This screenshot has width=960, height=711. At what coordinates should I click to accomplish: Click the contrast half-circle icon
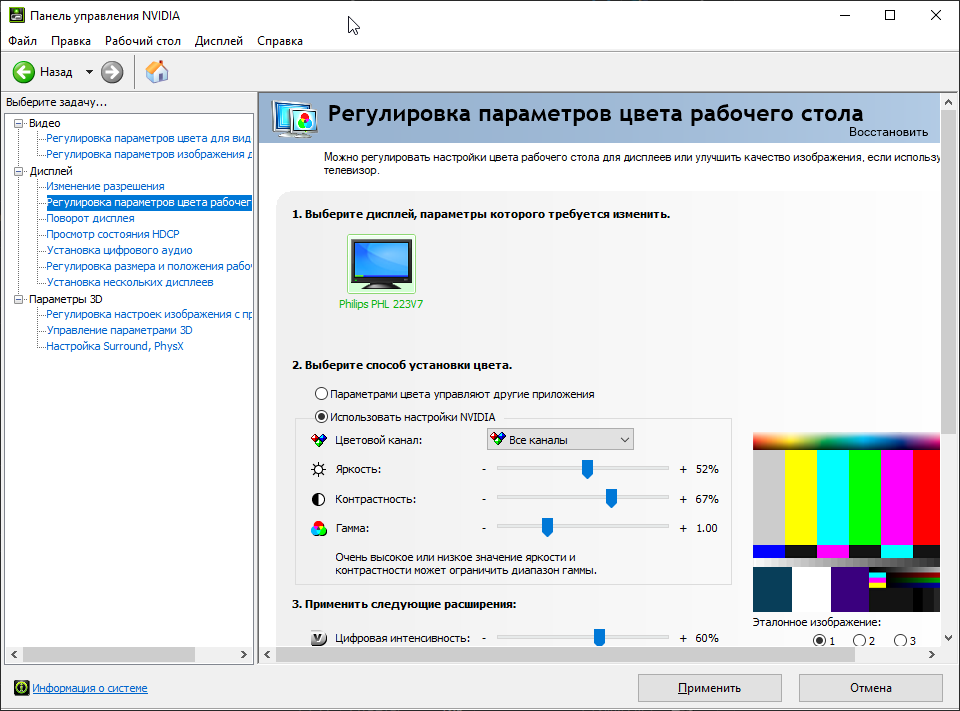pyautogui.click(x=318, y=499)
